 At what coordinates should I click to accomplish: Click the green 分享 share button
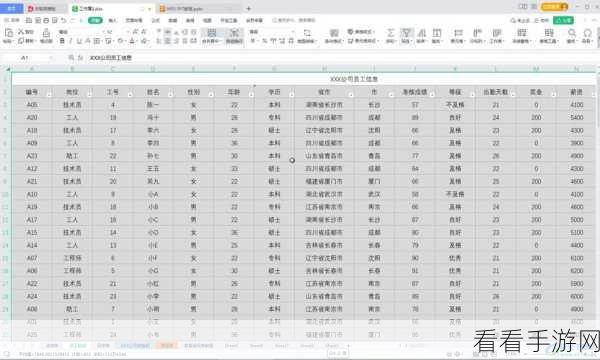pos(564,20)
